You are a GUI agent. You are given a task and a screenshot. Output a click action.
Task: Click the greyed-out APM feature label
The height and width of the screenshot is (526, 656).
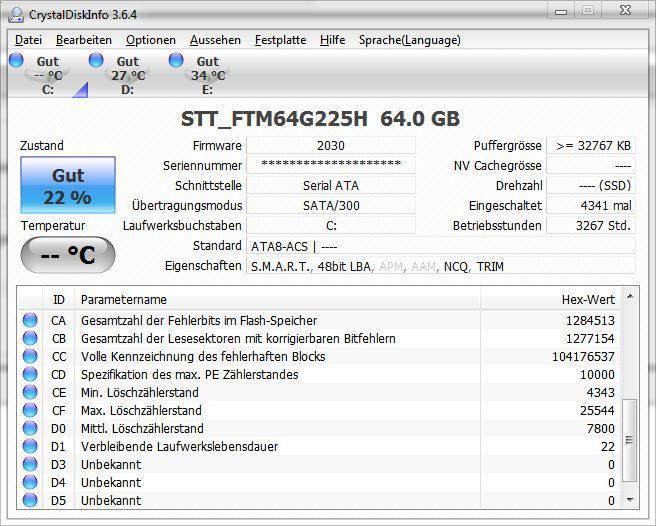[x=391, y=267]
